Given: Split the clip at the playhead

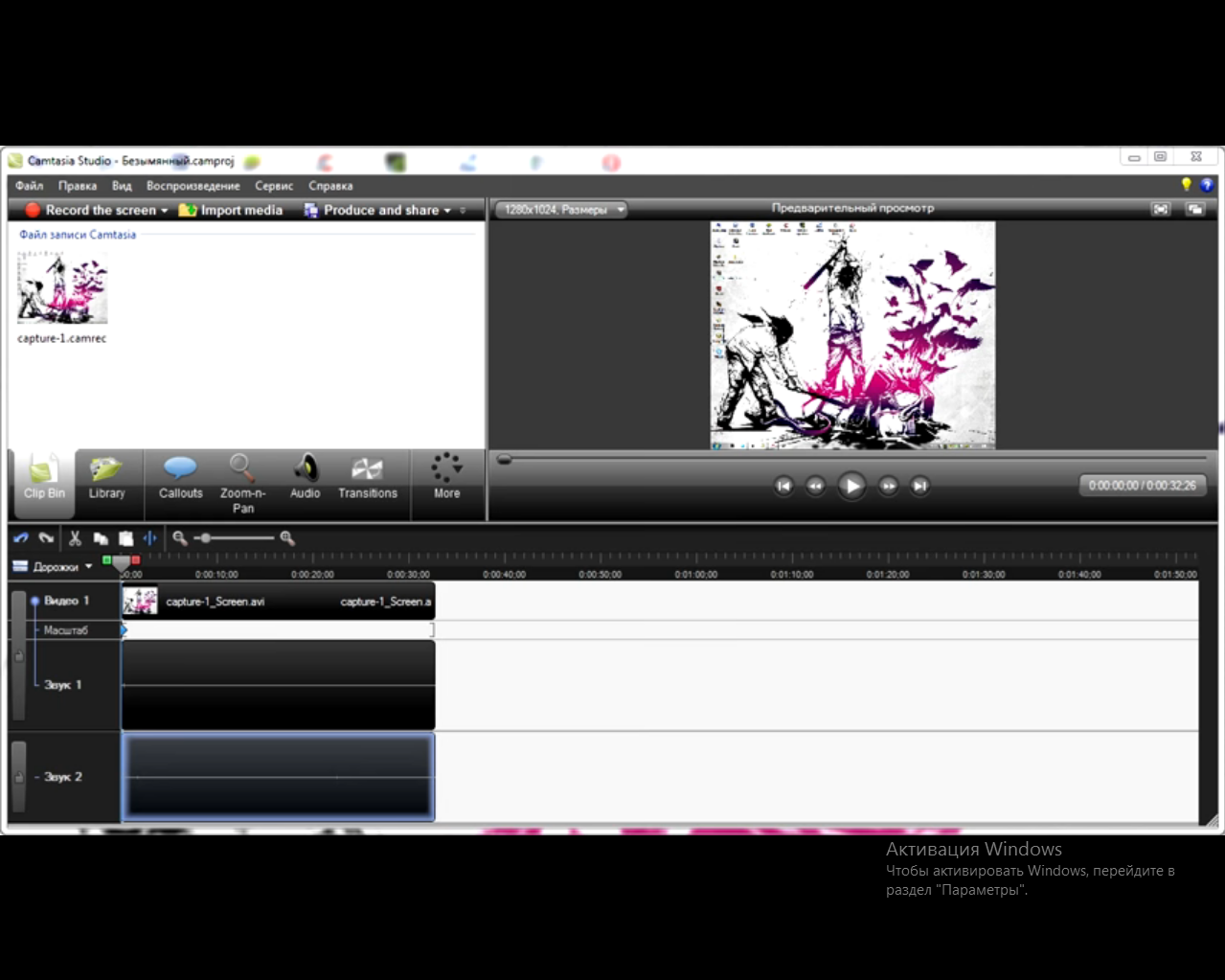Looking at the screenshot, I should coord(149,538).
